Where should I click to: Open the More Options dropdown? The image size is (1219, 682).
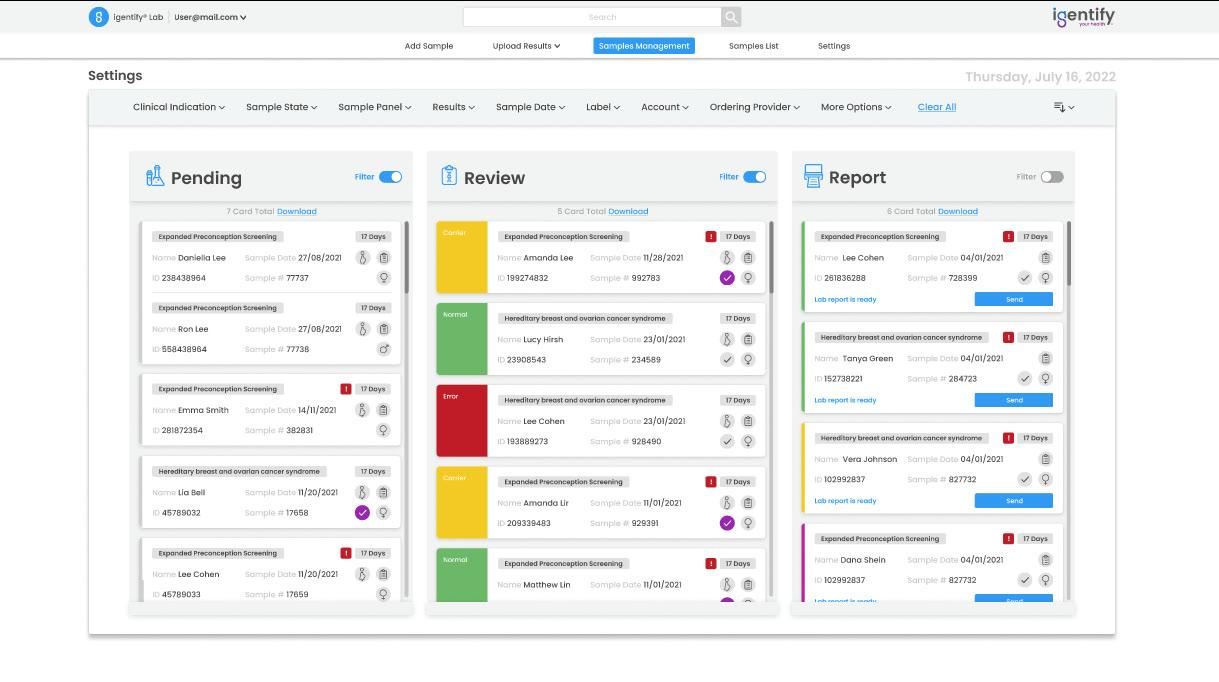coord(856,107)
